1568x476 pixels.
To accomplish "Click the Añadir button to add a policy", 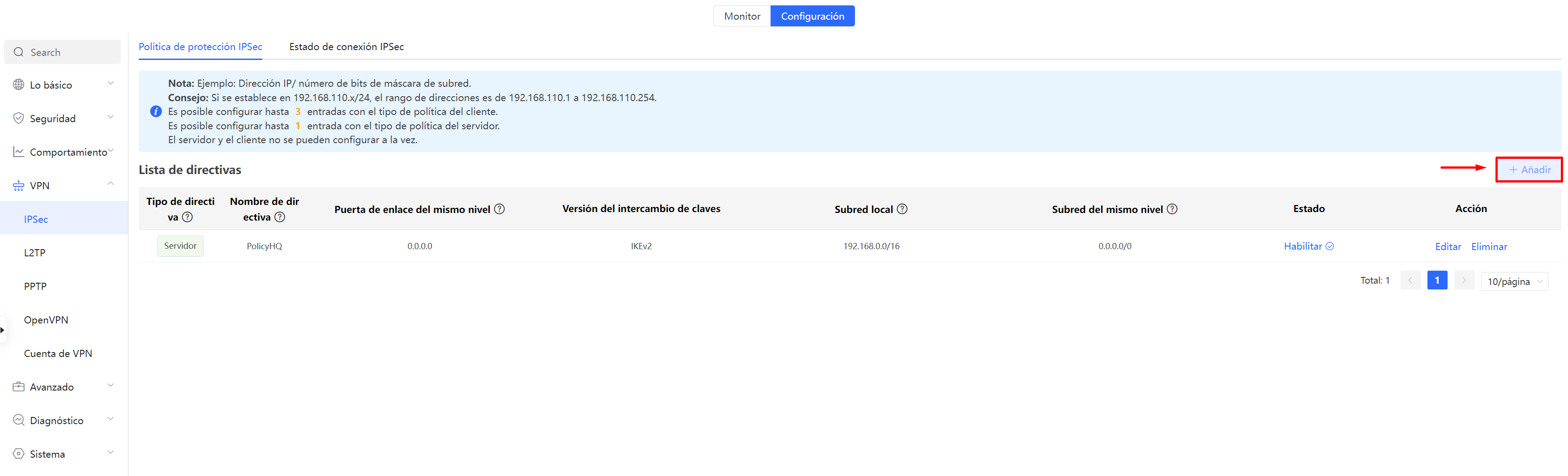I will point(1529,170).
